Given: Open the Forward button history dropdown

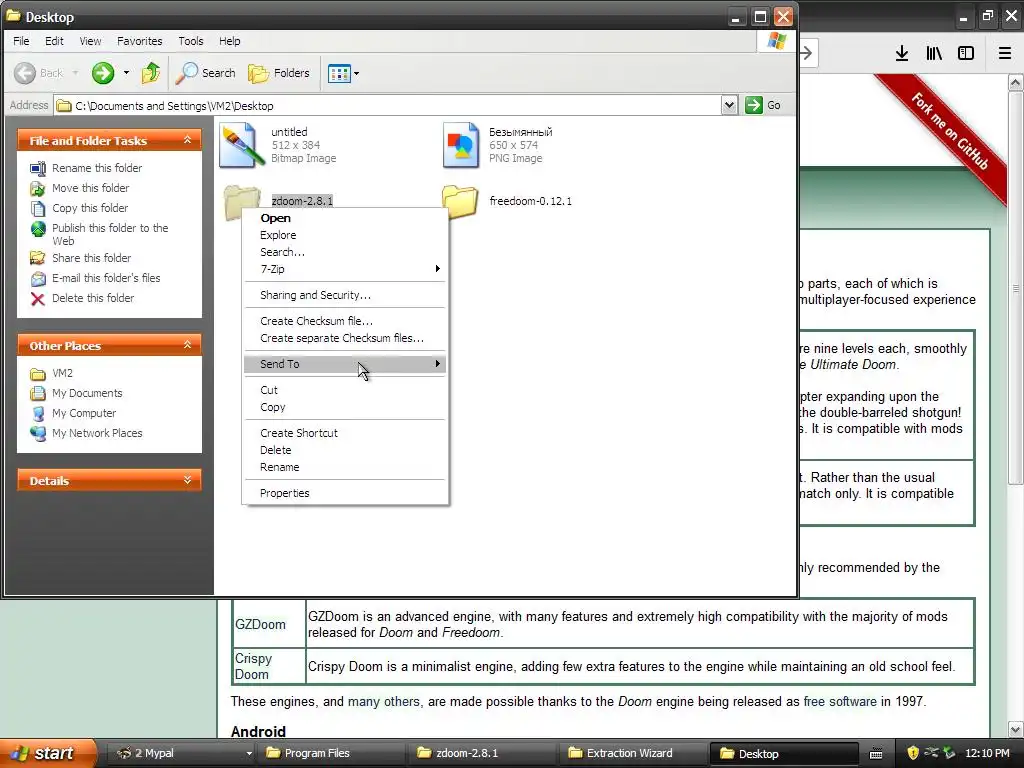Looking at the screenshot, I should tap(126, 73).
